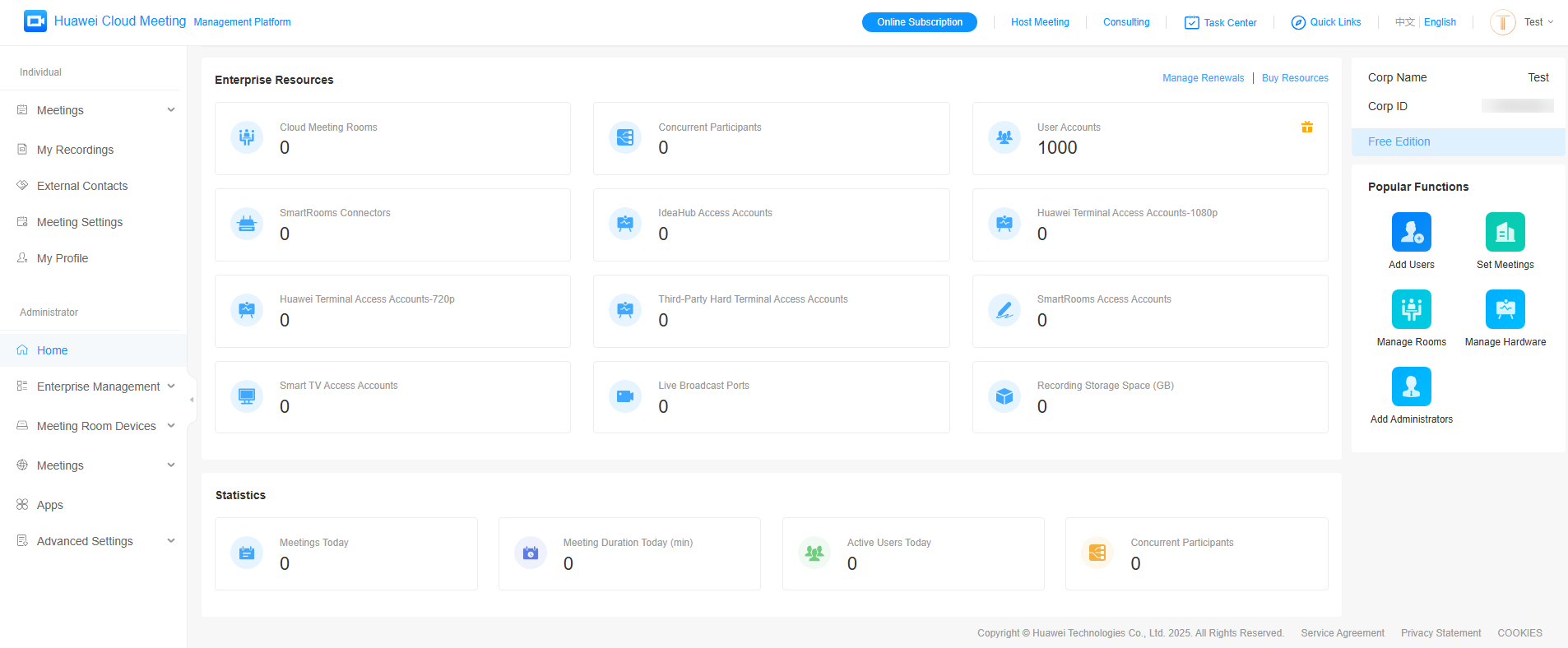Click the User Accounts card icon
Screen dimensions: 1568x648
[1004, 138]
